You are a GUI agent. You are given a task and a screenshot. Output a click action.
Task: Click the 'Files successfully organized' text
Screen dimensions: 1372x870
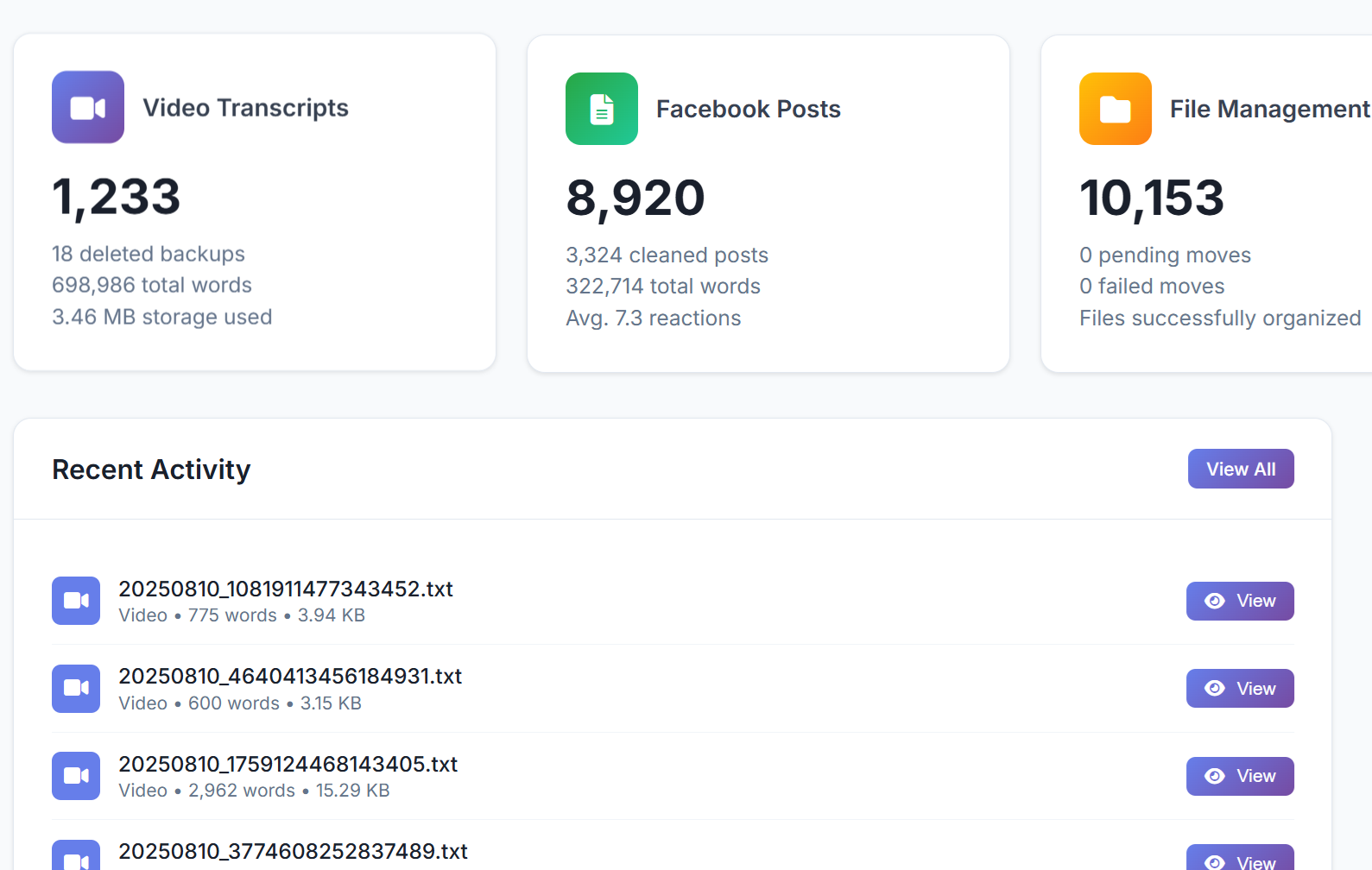tap(1220, 318)
